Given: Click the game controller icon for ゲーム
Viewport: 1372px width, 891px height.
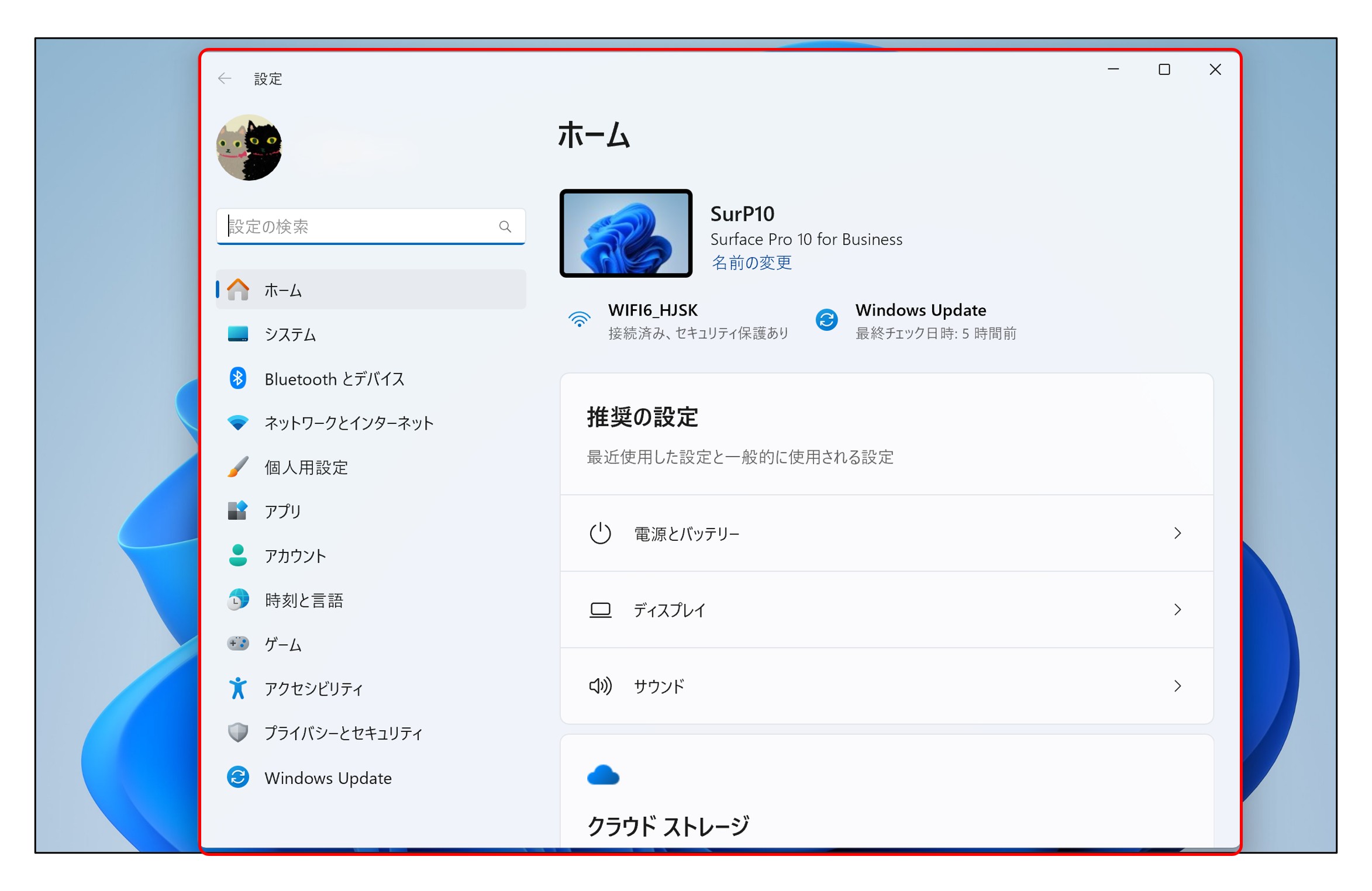Looking at the screenshot, I should pyautogui.click(x=237, y=644).
